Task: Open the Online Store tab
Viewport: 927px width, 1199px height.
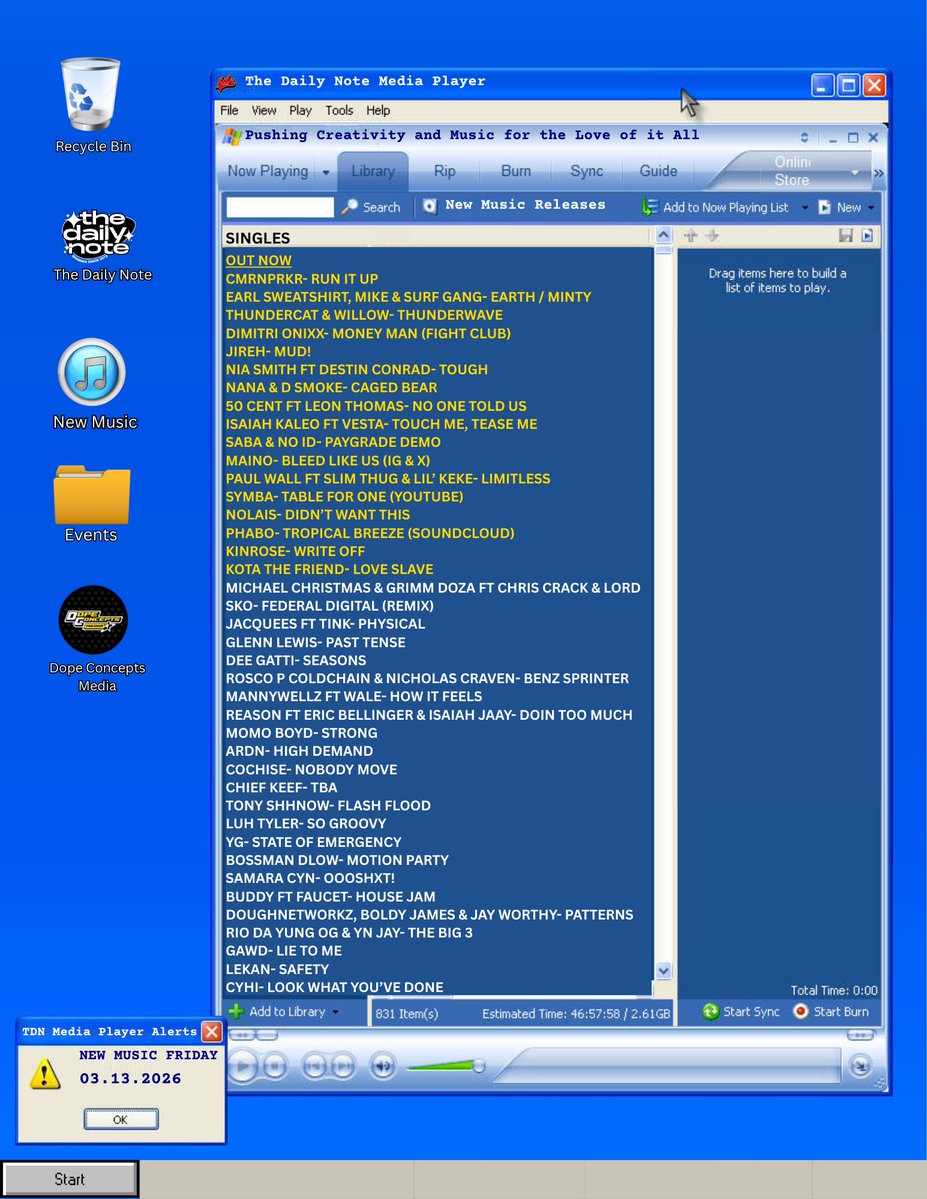Action: (x=792, y=171)
